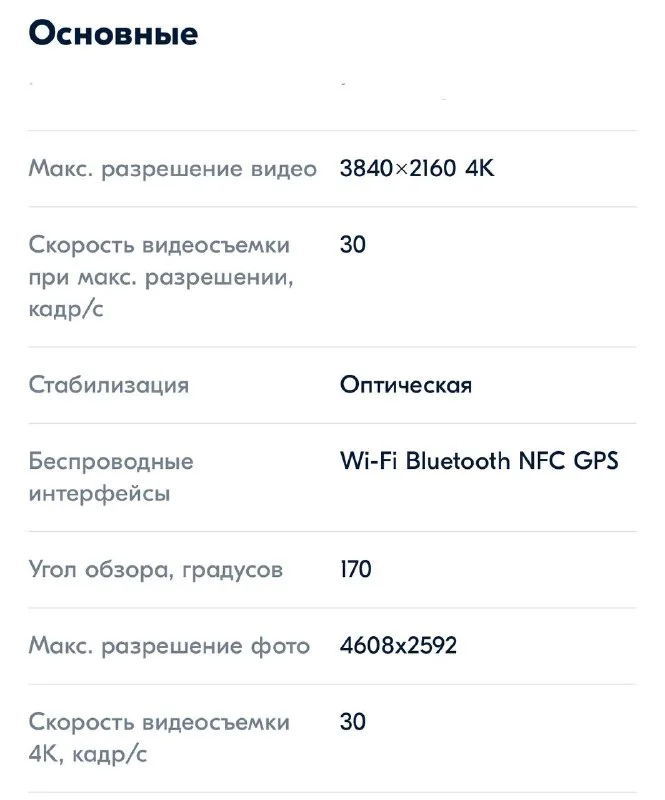Image resolution: width=665 pixels, height=800 pixels.
Task: Click the 30 value for 4K frame rate
Action: tap(352, 722)
